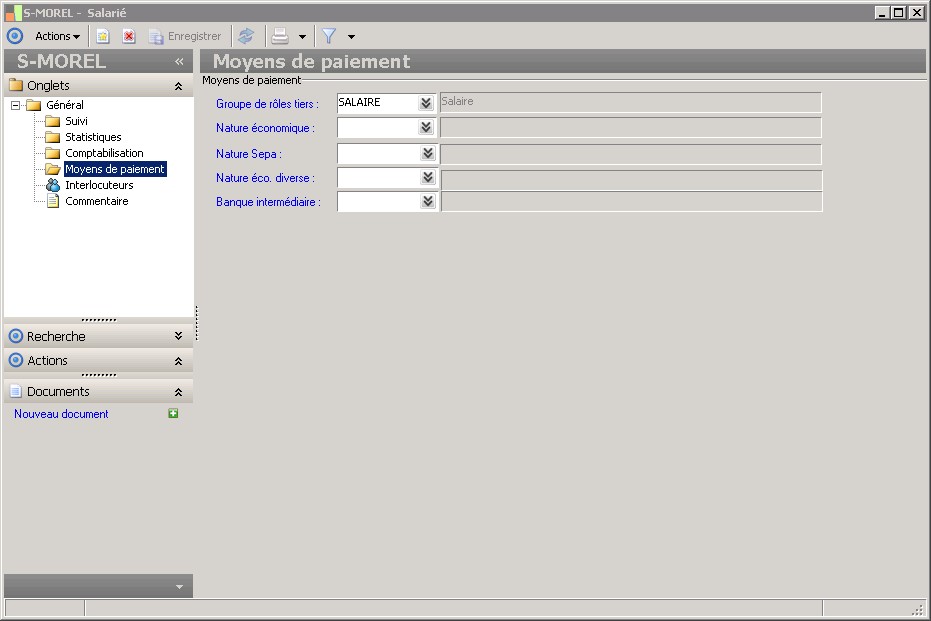The image size is (931, 621).
Task: Open the Suivi tab in tree
Action: [x=76, y=121]
